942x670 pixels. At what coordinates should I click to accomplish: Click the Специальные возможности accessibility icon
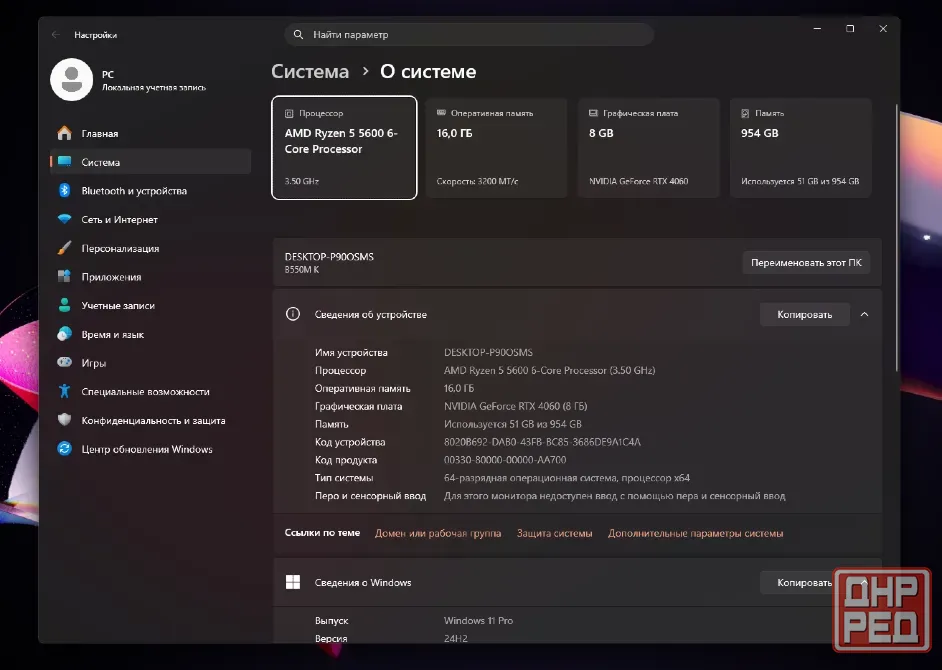(x=64, y=391)
